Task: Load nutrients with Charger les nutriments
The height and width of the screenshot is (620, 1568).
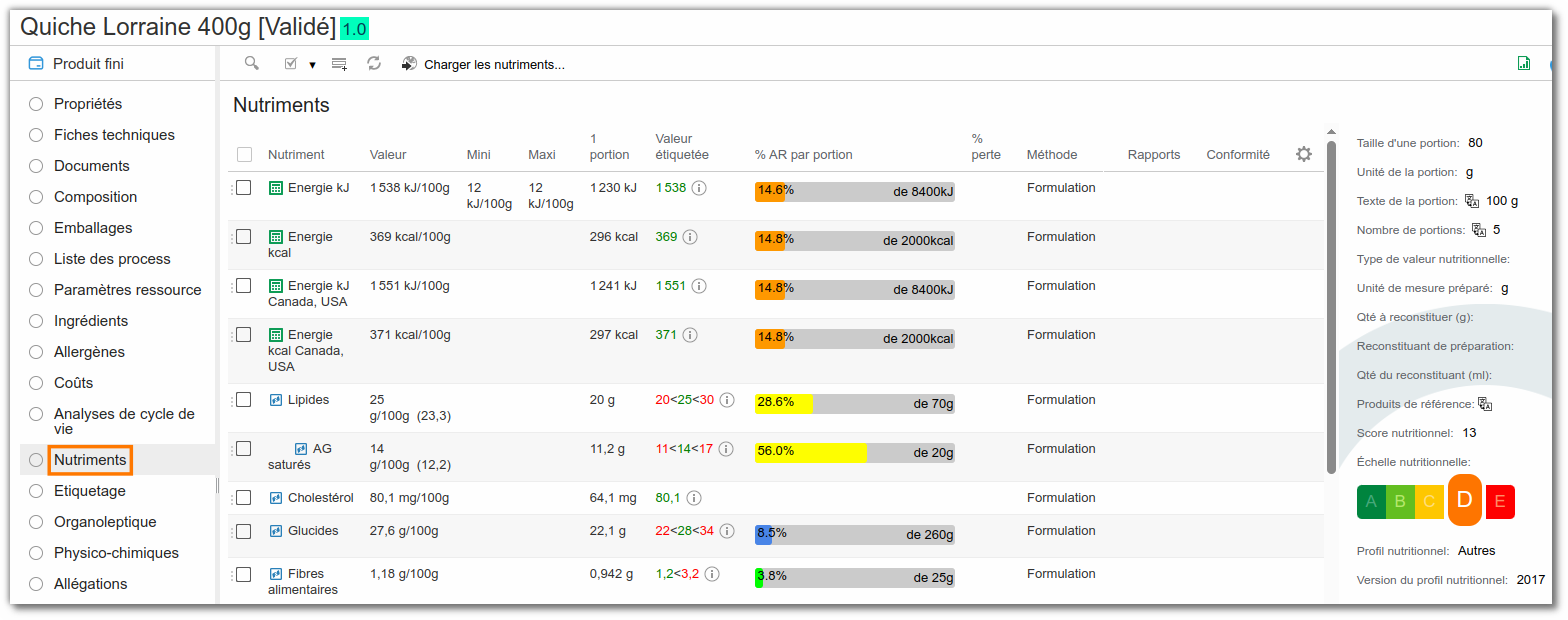Action: [483, 65]
